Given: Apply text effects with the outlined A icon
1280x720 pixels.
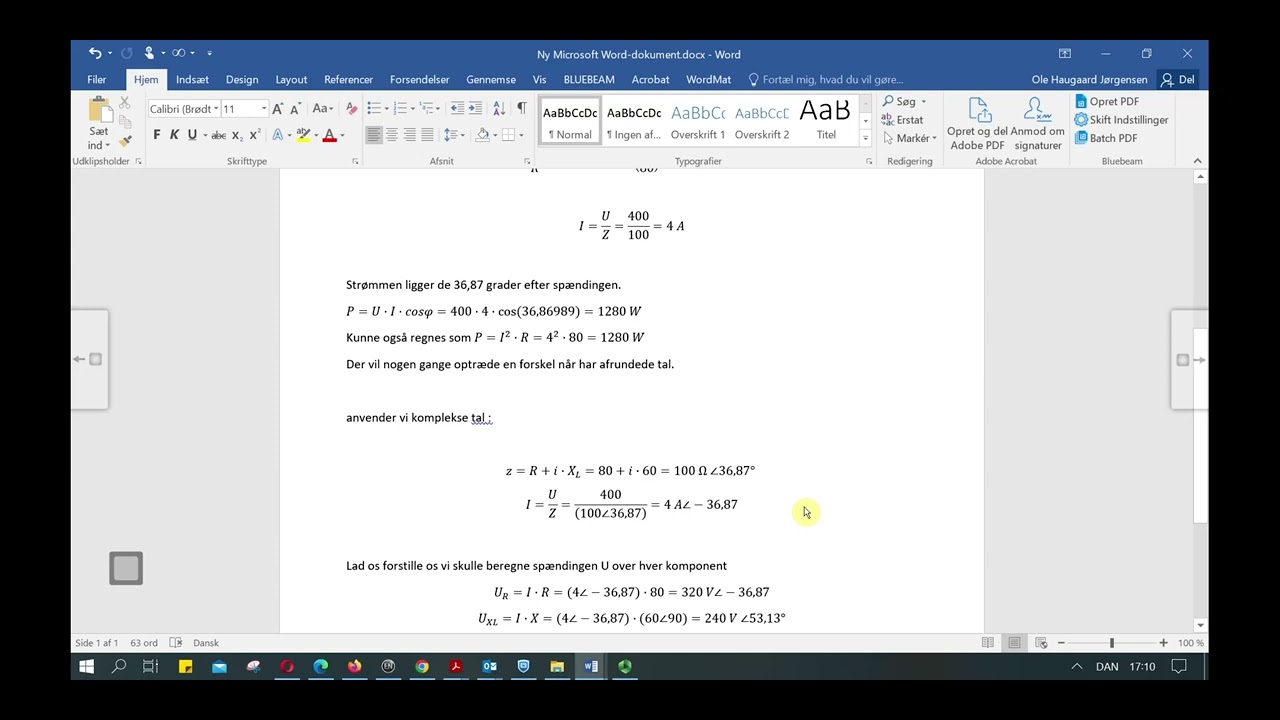Looking at the screenshot, I should [278, 135].
